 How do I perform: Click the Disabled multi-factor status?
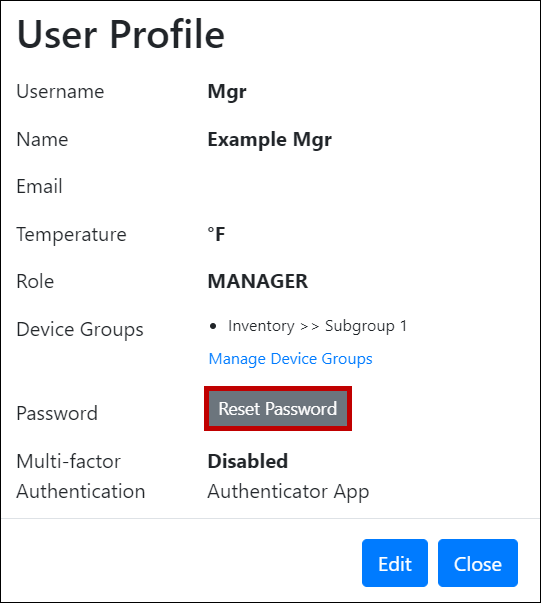[248, 461]
